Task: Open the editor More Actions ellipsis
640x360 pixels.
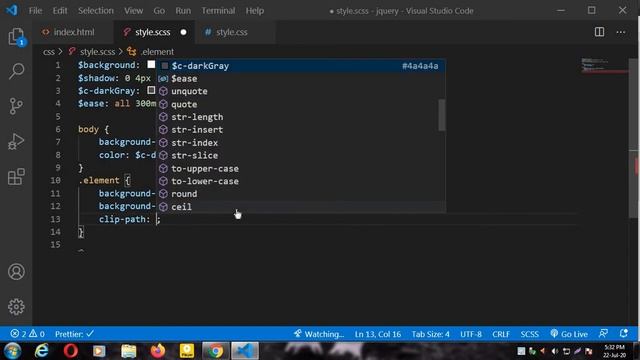Action: [x=621, y=32]
